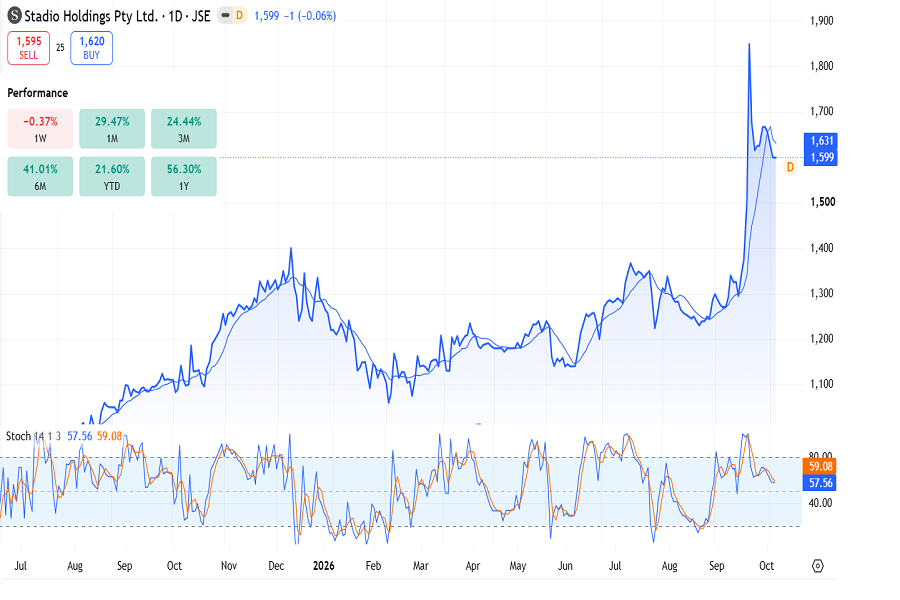The image size is (900, 600).
Task: Click the Stadio Holdings Pty Ltd. title
Action: [x=91, y=16]
